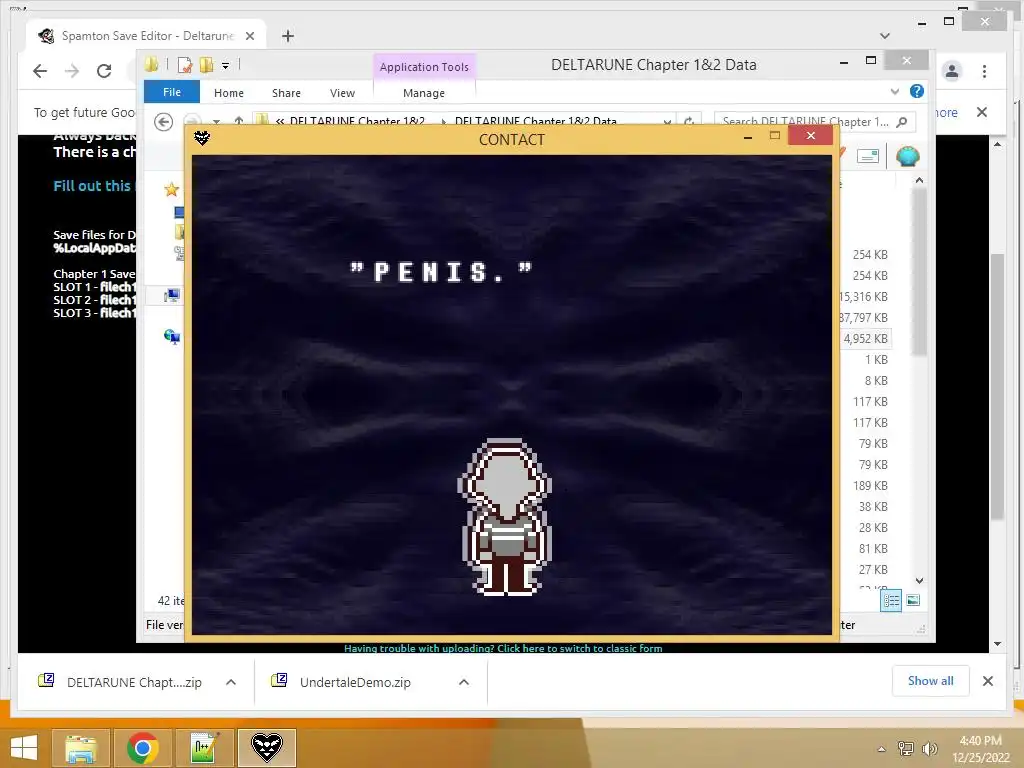Switch to the View ribbon tab
This screenshot has height=768, width=1024.
[342, 93]
